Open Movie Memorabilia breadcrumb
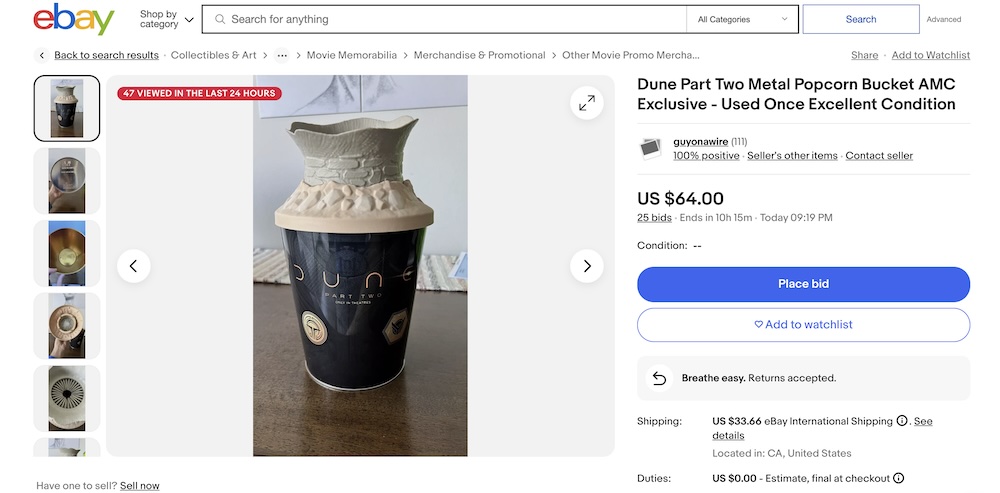 point(351,56)
